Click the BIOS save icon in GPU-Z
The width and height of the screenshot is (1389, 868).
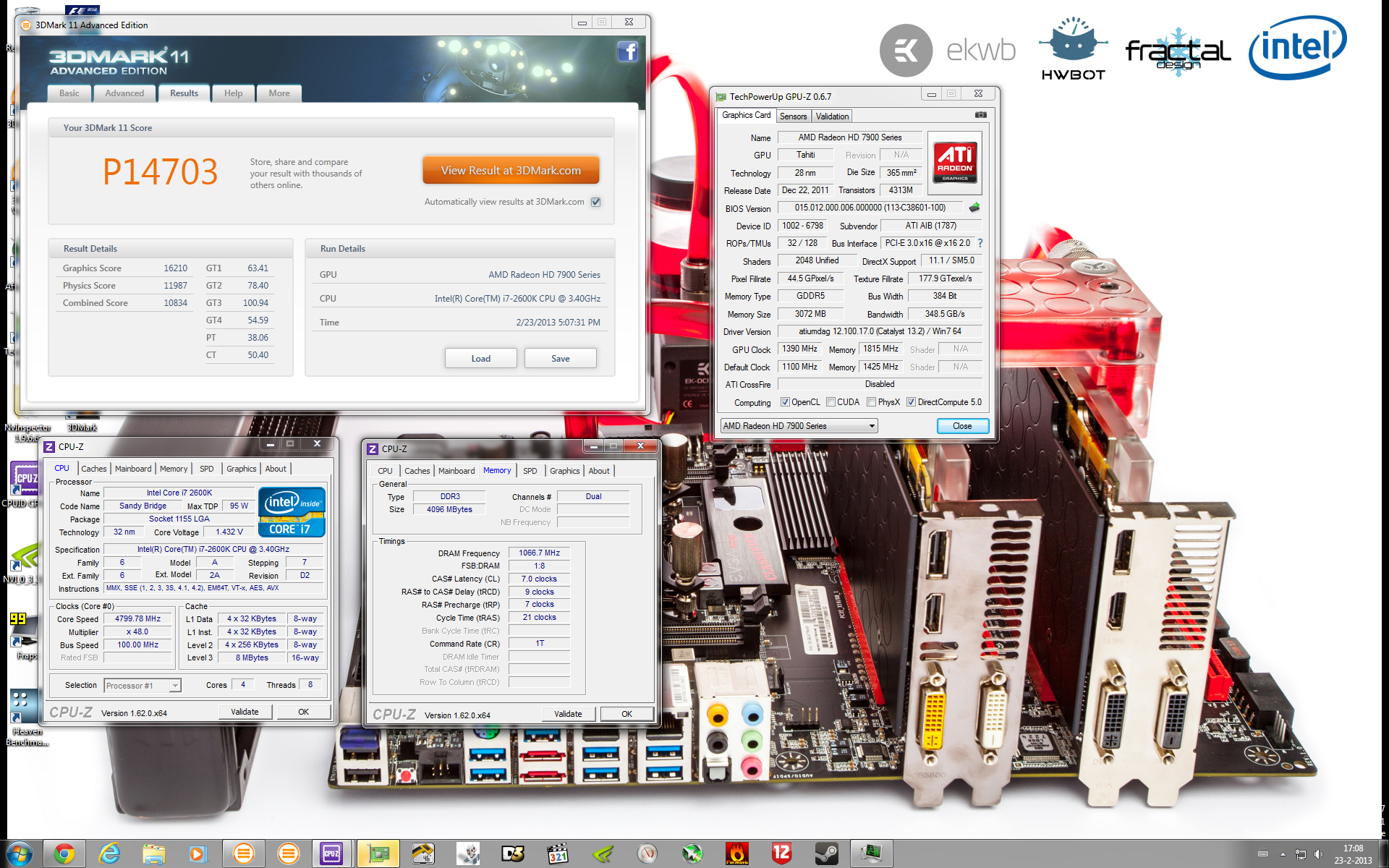pos(974,208)
